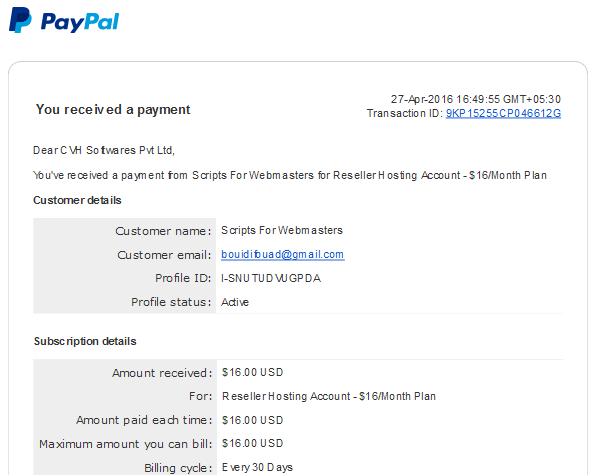Image resolution: width=603 pixels, height=475 pixels.
Task: Click the "For" value Reseller Hosting Account
Action: point(329,396)
